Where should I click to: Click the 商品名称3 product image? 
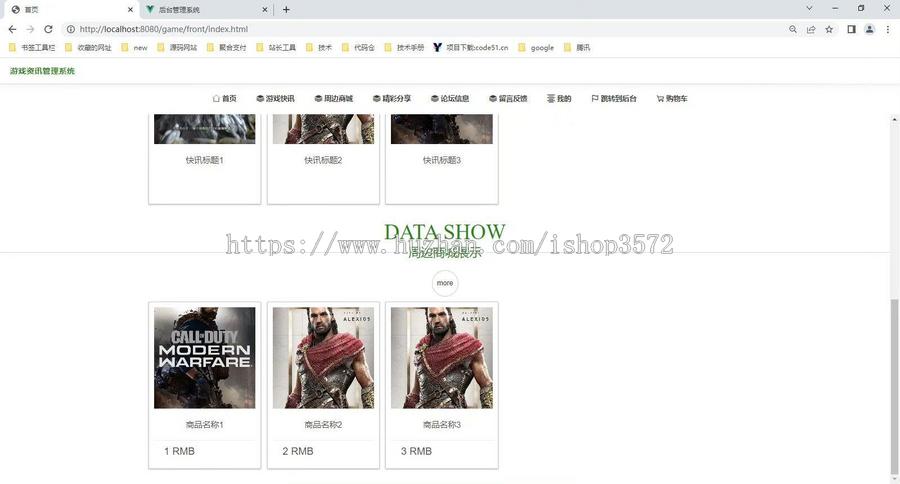pyautogui.click(x=442, y=358)
